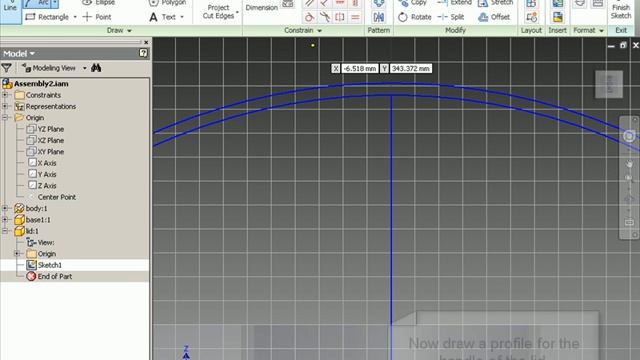Collapse the top Origin folder
The width and height of the screenshot is (640, 360).
pyautogui.click(x=5, y=118)
